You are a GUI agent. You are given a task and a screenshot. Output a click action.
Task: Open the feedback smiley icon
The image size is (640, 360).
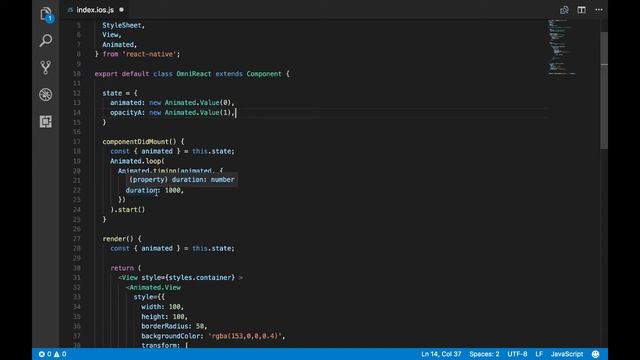coord(596,354)
